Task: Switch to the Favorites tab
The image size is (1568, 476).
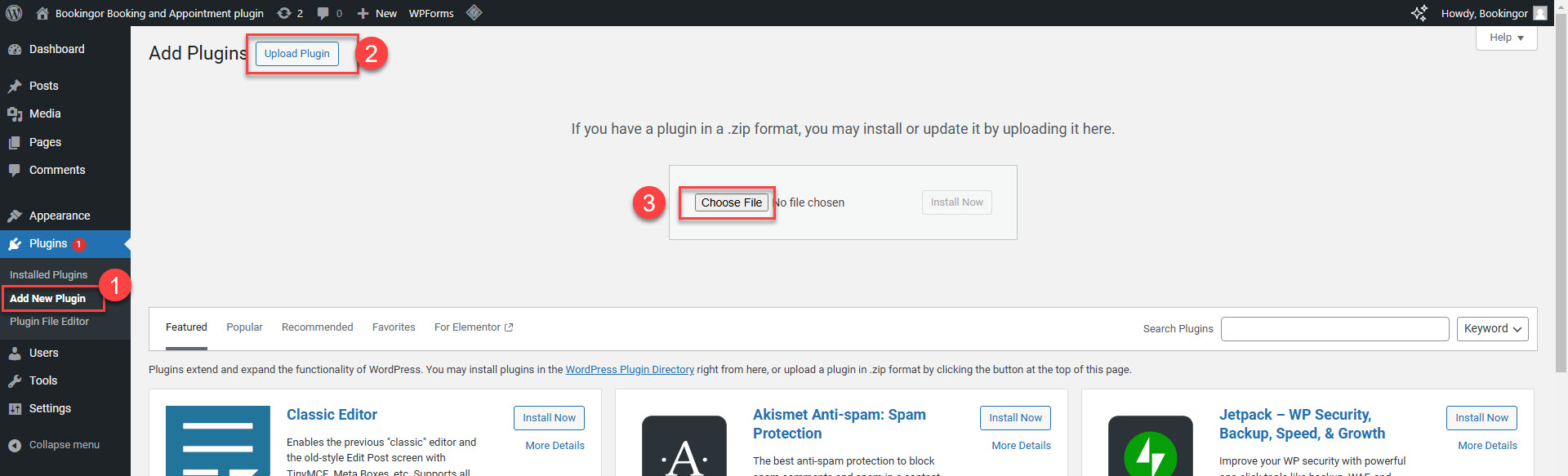Action: (394, 327)
